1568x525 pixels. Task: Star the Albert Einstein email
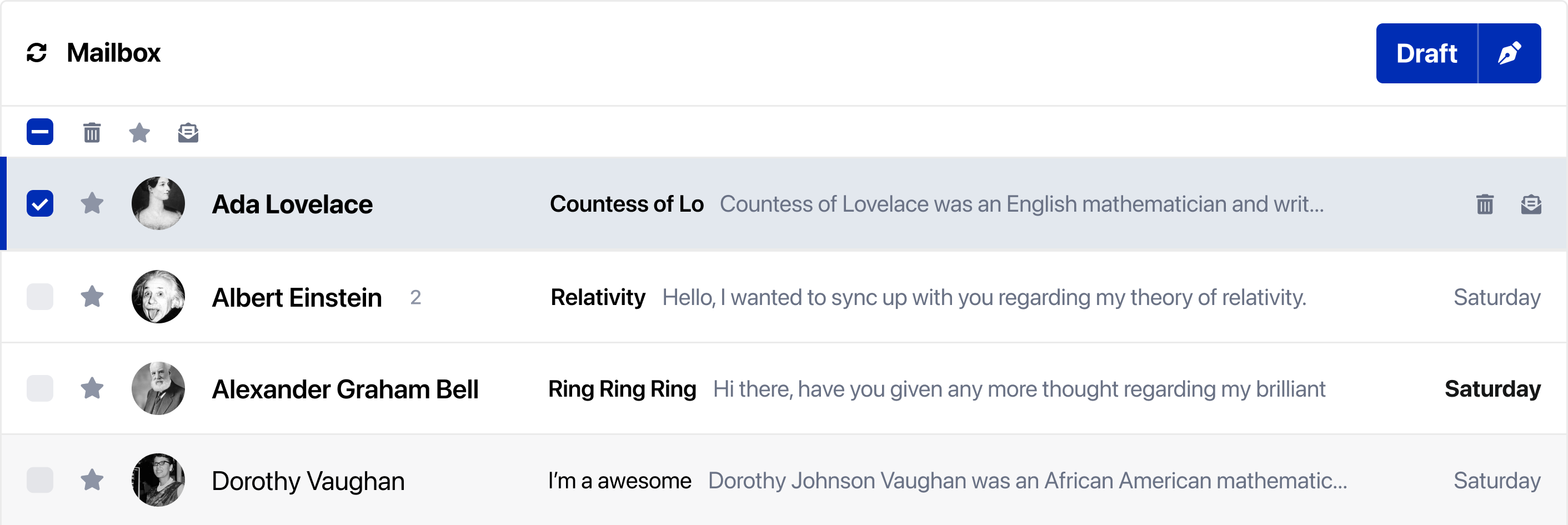(92, 297)
